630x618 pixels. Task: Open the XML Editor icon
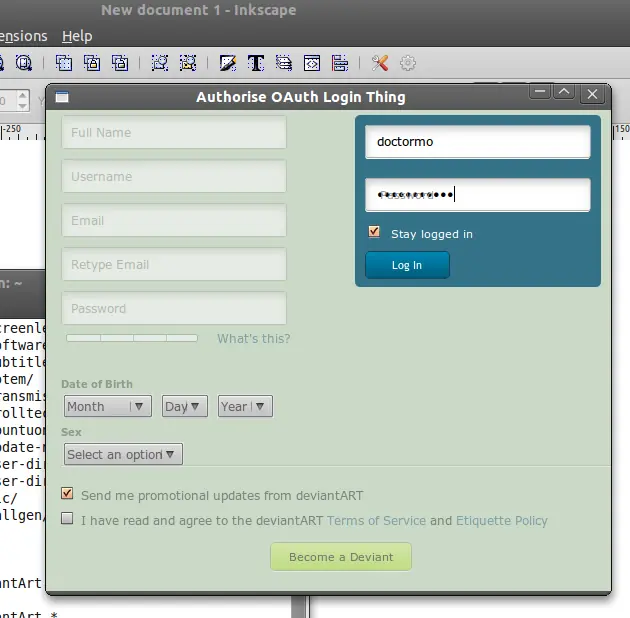(312, 63)
